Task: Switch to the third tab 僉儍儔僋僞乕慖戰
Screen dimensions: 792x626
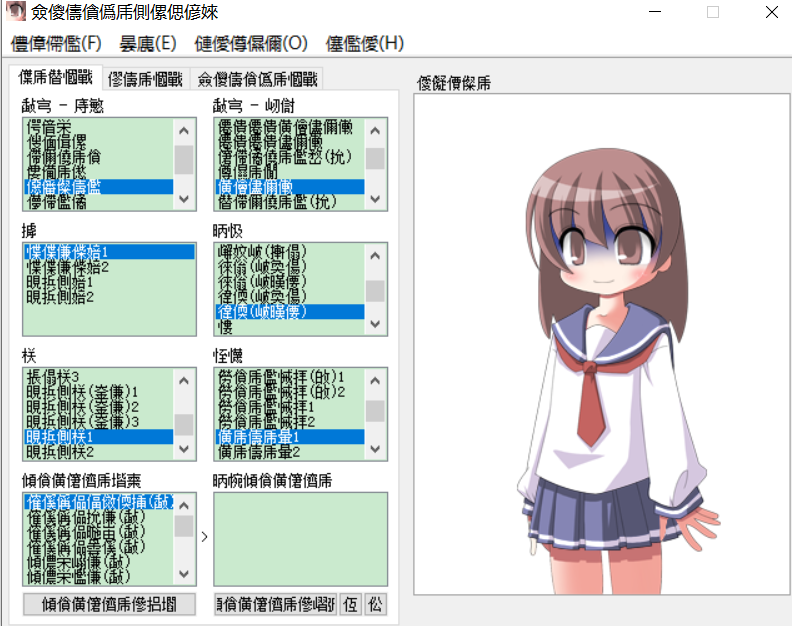Action: (x=257, y=79)
